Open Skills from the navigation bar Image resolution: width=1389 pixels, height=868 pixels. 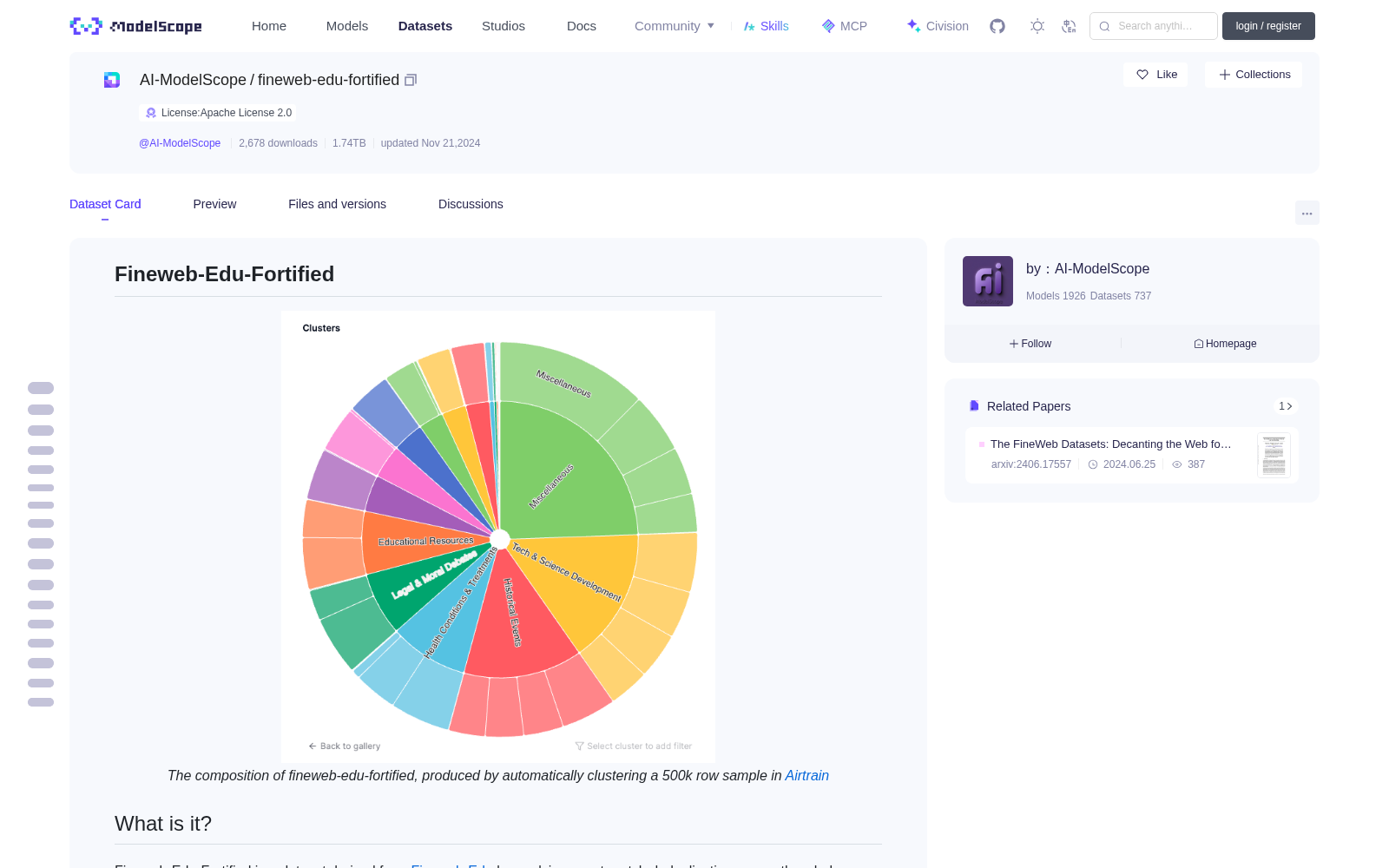(767, 26)
